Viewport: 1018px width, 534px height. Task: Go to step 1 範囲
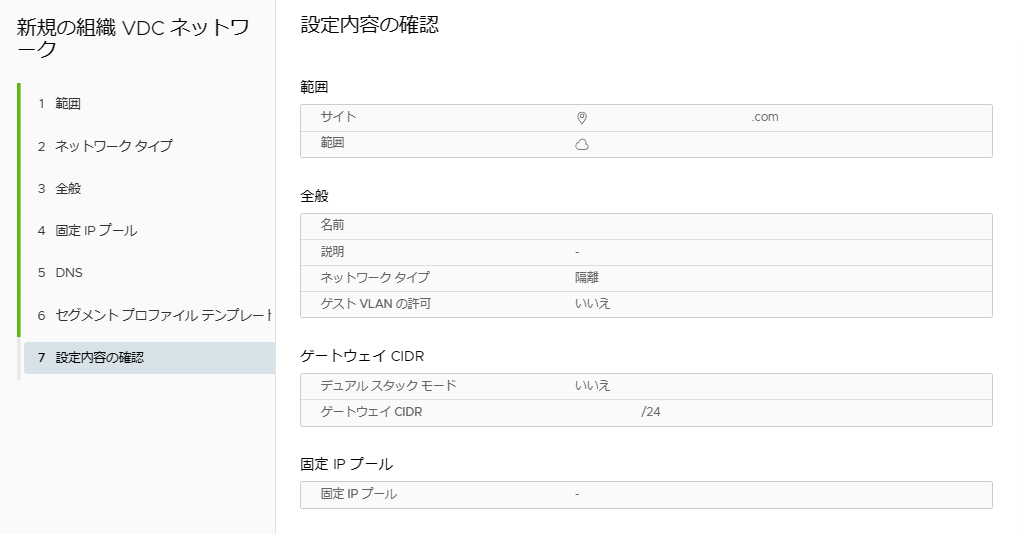coord(68,104)
